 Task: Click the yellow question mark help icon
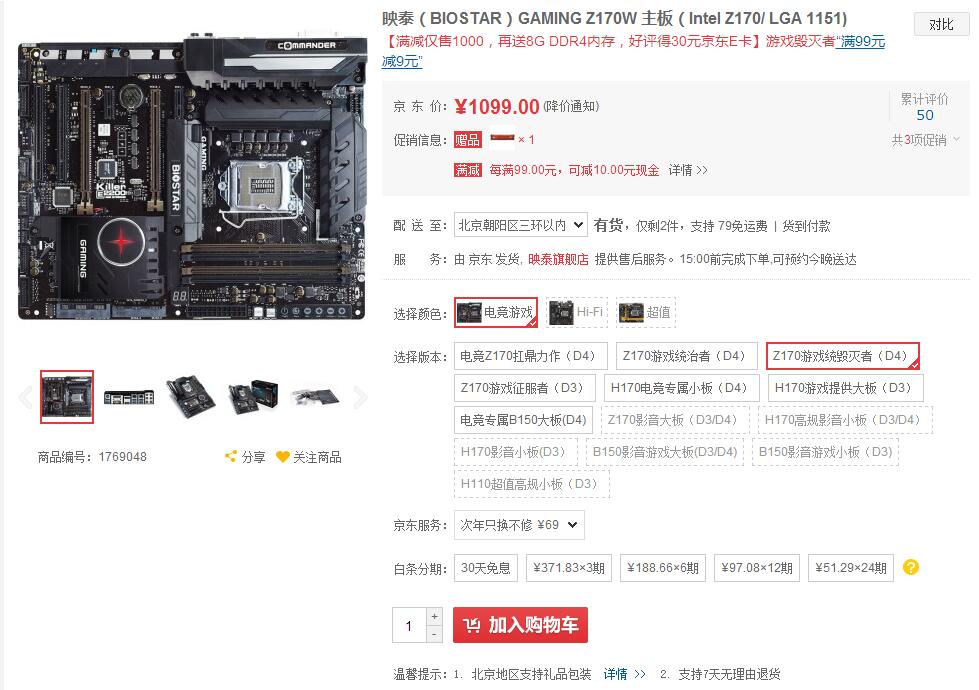[x=911, y=567]
